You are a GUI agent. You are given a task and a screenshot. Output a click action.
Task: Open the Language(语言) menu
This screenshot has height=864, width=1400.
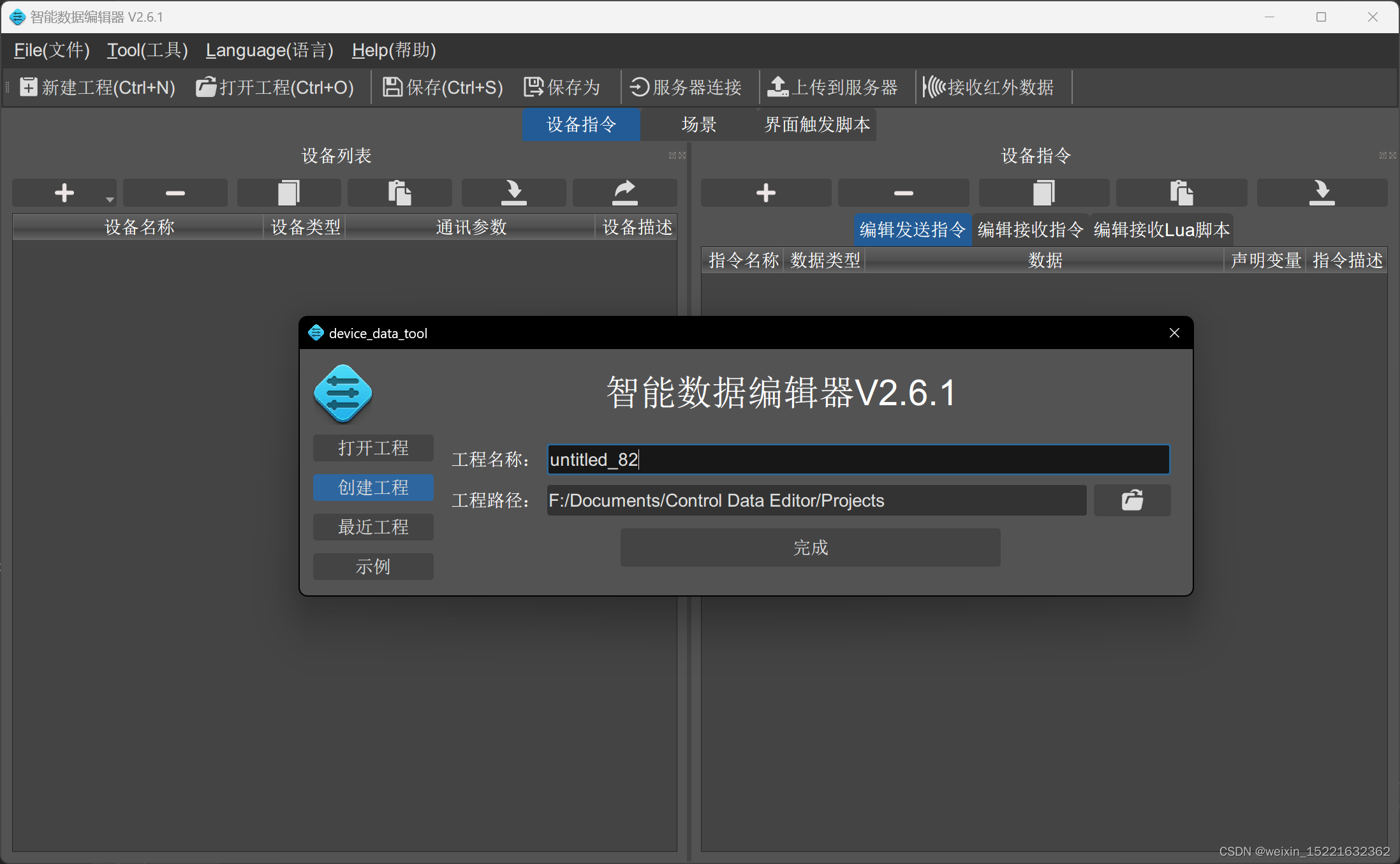point(269,50)
